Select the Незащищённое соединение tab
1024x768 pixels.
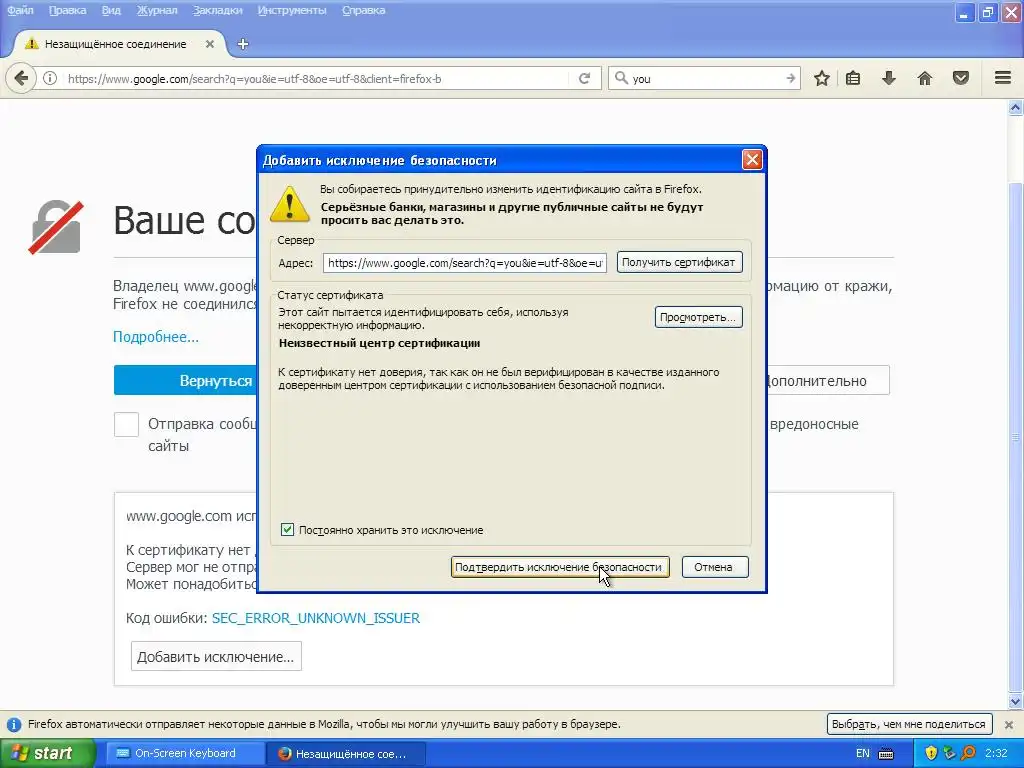click(116, 44)
